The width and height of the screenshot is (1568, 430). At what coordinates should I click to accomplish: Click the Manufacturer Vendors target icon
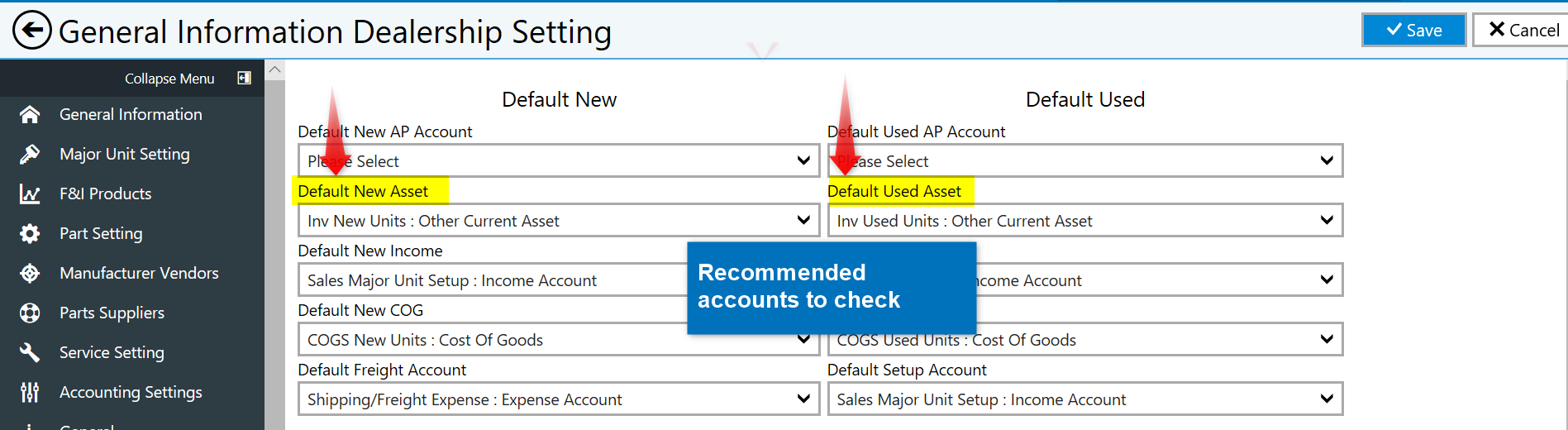30,273
